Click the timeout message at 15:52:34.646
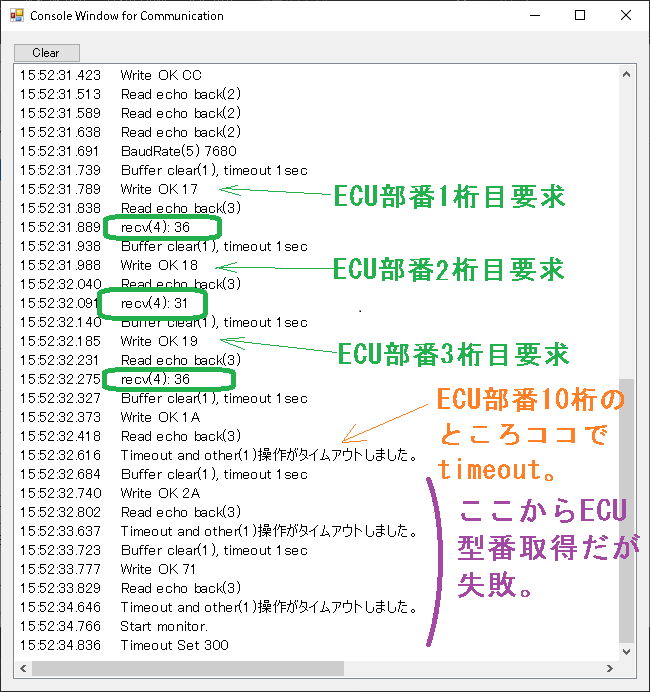The height and width of the screenshot is (692, 650). click(269, 607)
